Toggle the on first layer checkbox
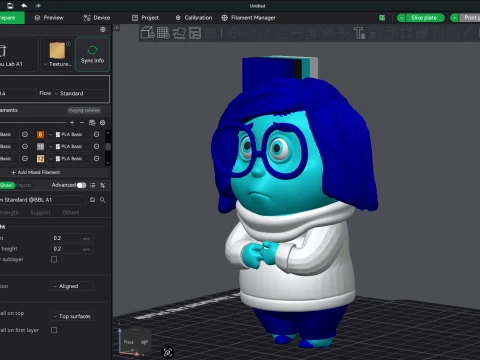The width and height of the screenshot is (480, 360). coord(54,330)
